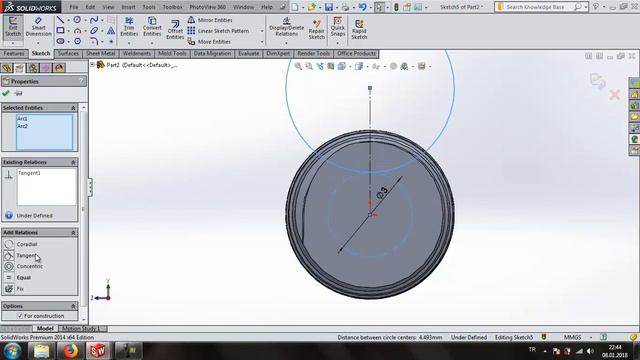Click the Rapid Sketch icon
Screen dimensions: 640x360
click(359, 29)
